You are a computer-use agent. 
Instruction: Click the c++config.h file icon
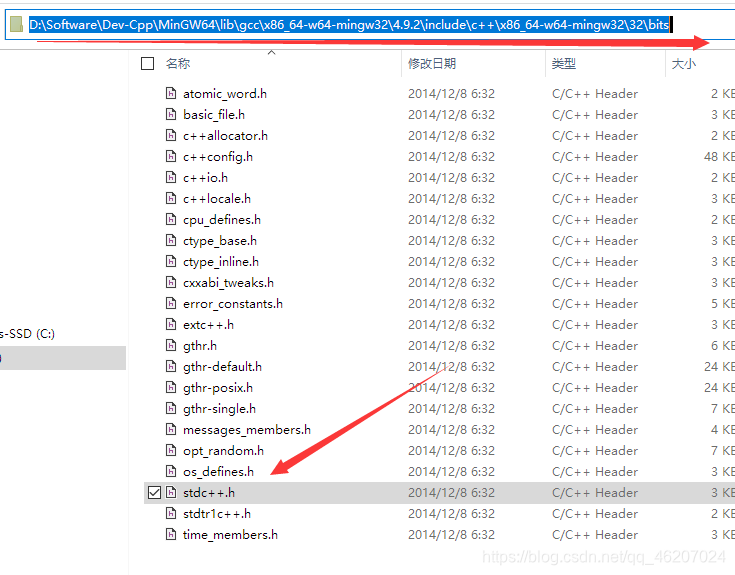pyautogui.click(x=171, y=157)
